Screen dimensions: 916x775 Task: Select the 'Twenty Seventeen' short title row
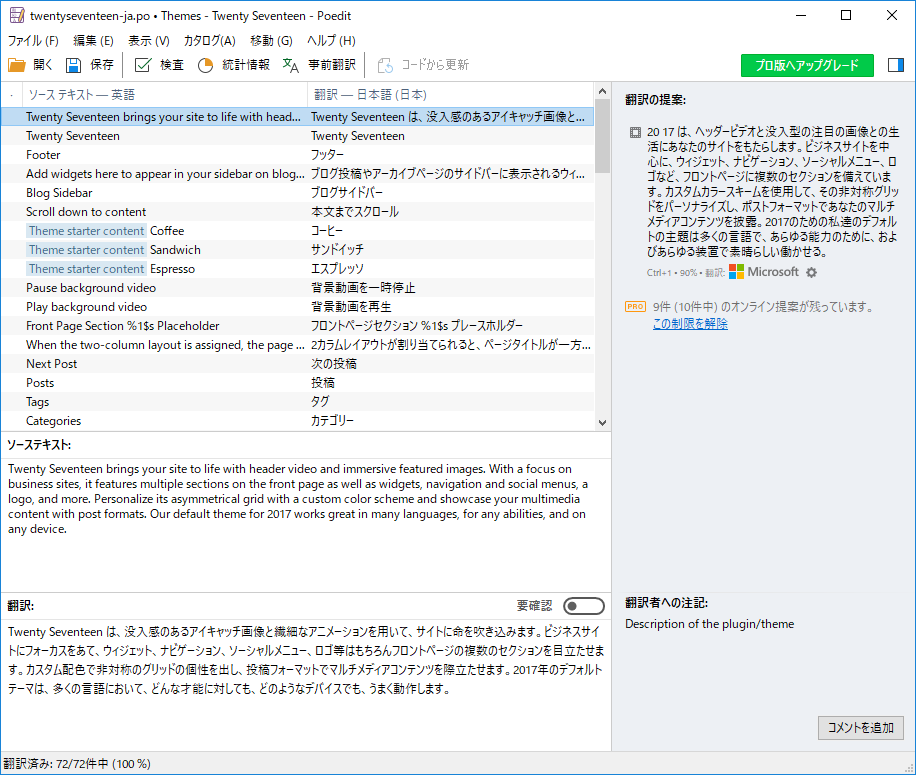[298, 135]
